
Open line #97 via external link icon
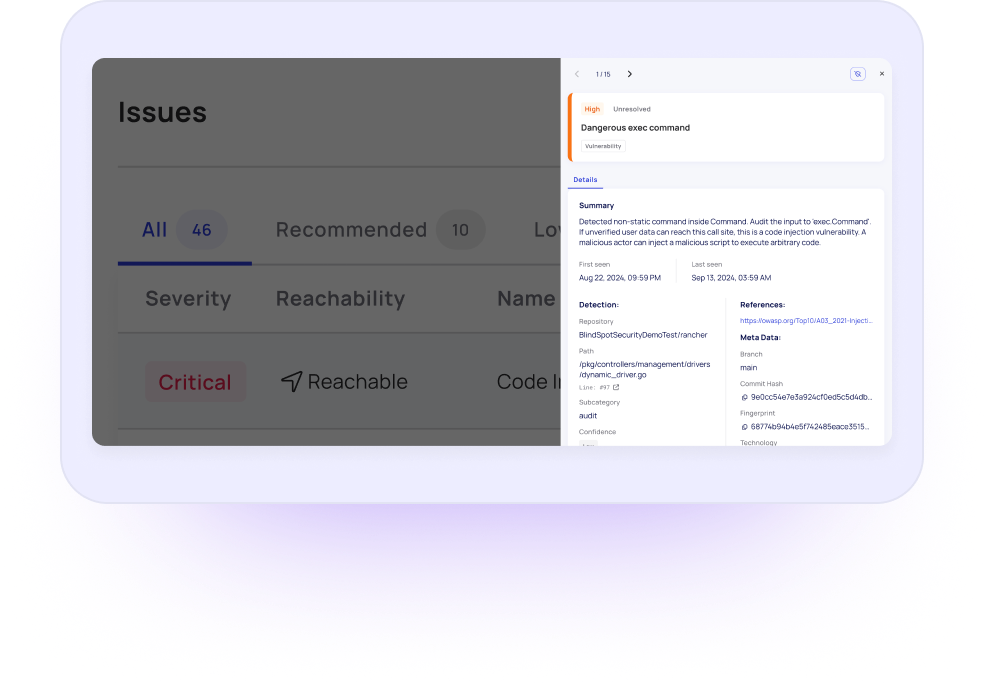pos(616,387)
